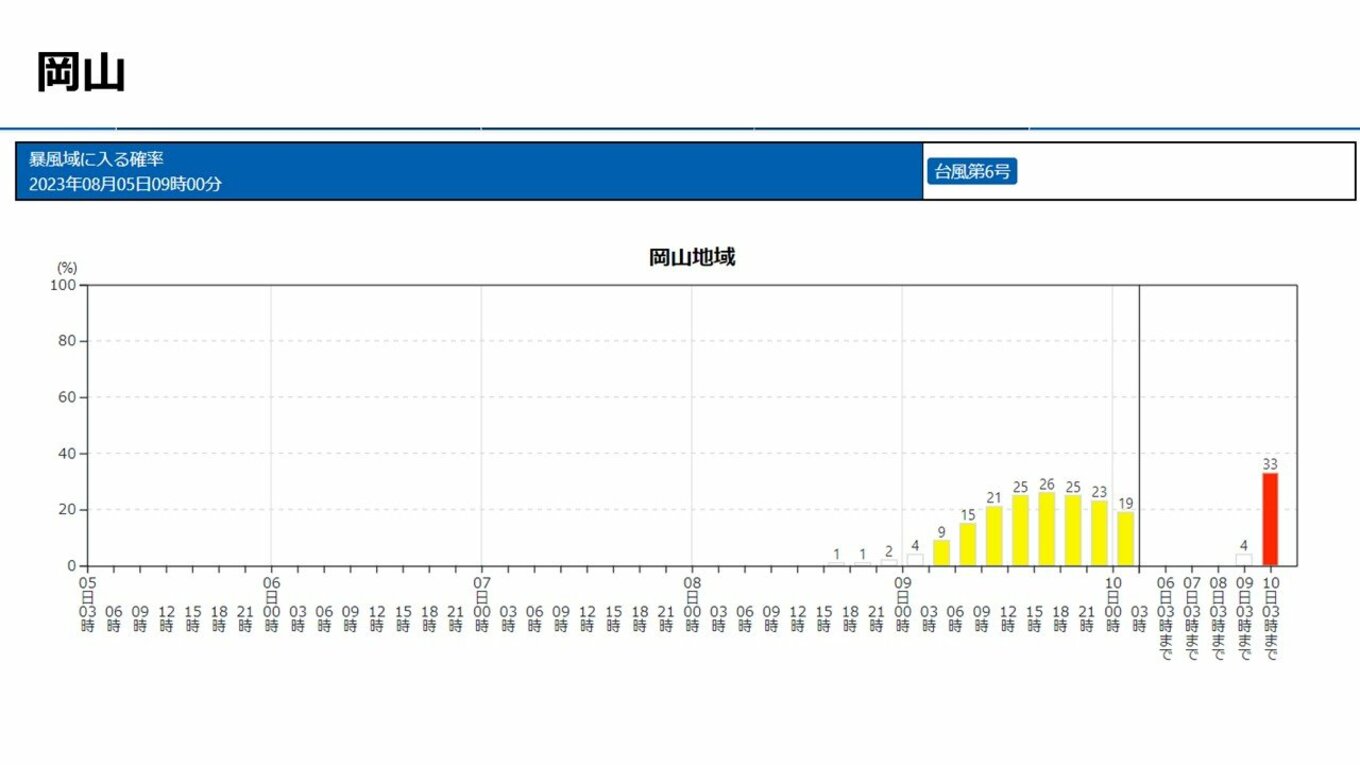Click the 100 value on the y-axis
Viewport: 1360px width, 765px height.
click(63, 285)
